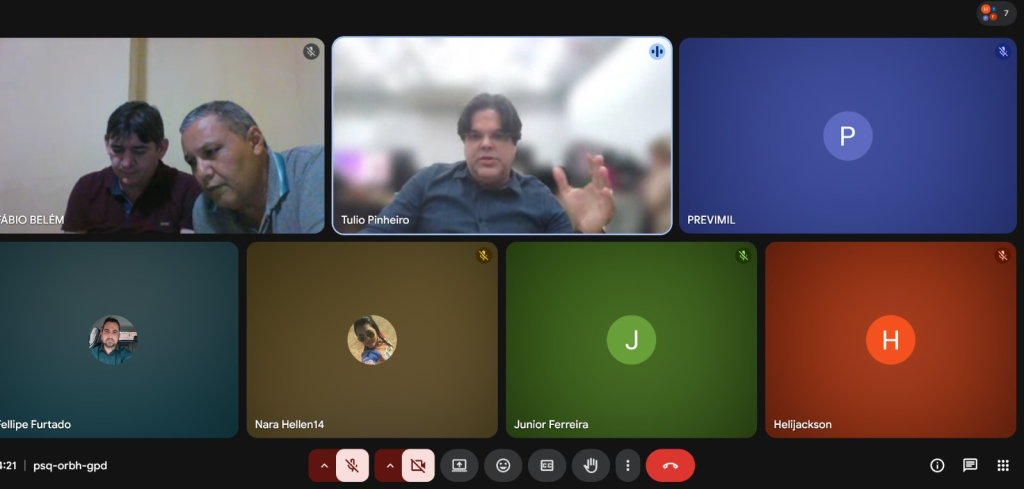Click Tulio Pinheiro speaking indicator icon
This screenshot has height=489, width=1024.
click(x=657, y=52)
